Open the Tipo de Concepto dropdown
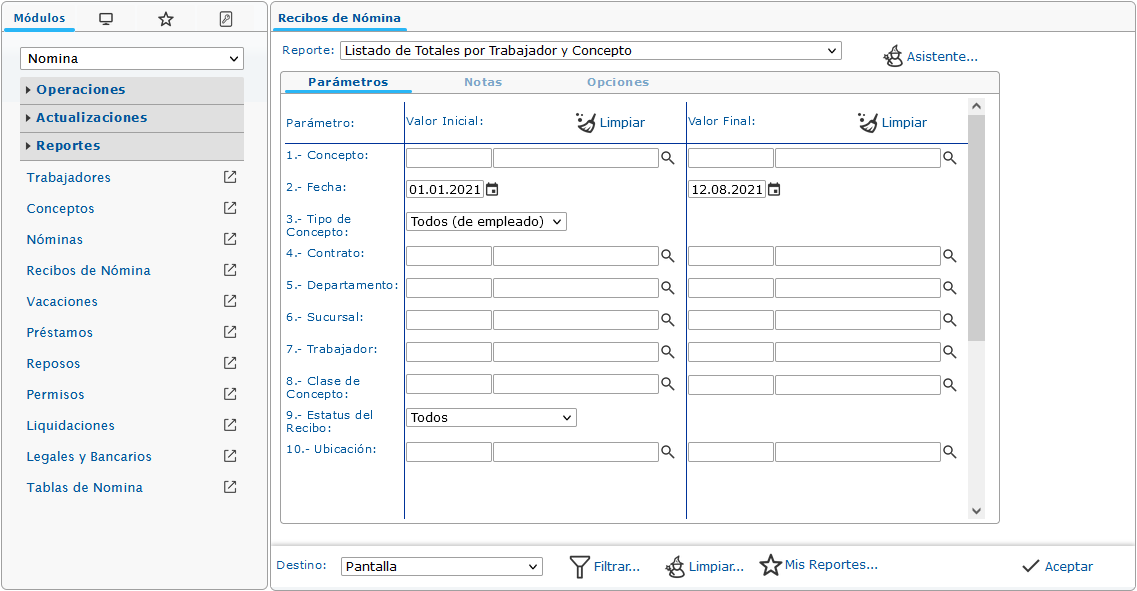Image resolution: width=1137 pixels, height=591 pixels. coord(486,221)
